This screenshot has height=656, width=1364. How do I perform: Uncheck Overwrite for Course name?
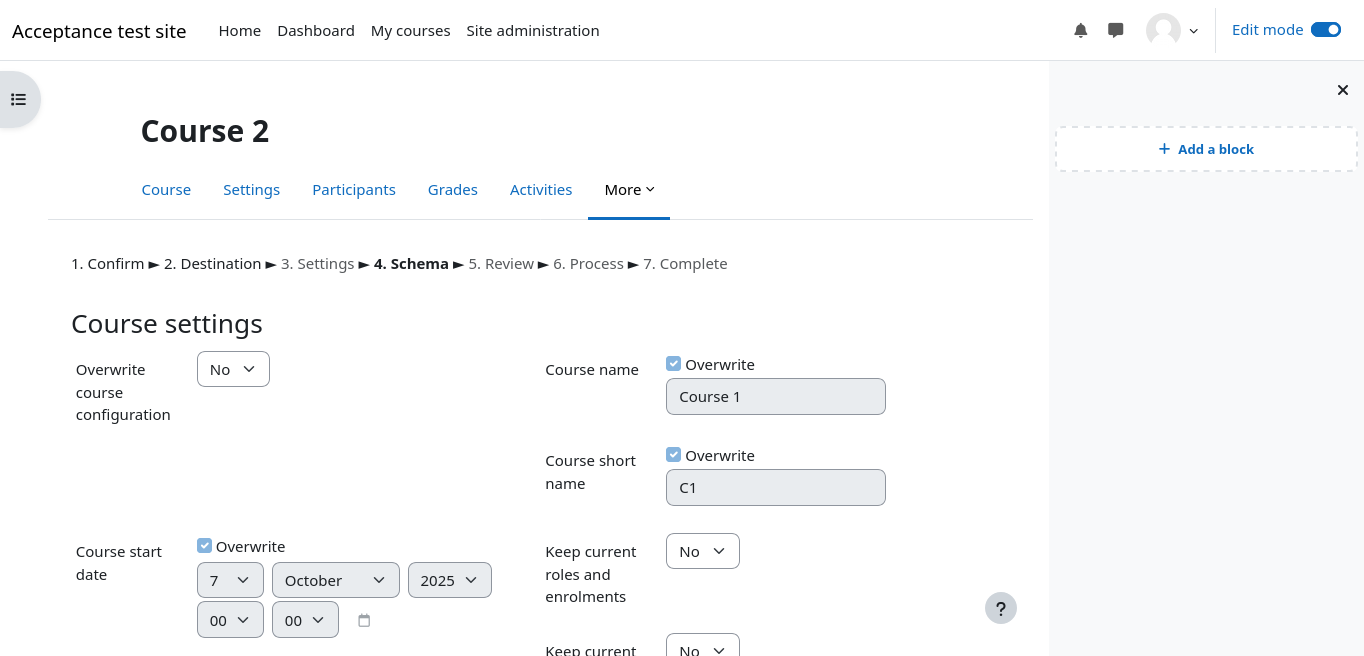(x=674, y=364)
